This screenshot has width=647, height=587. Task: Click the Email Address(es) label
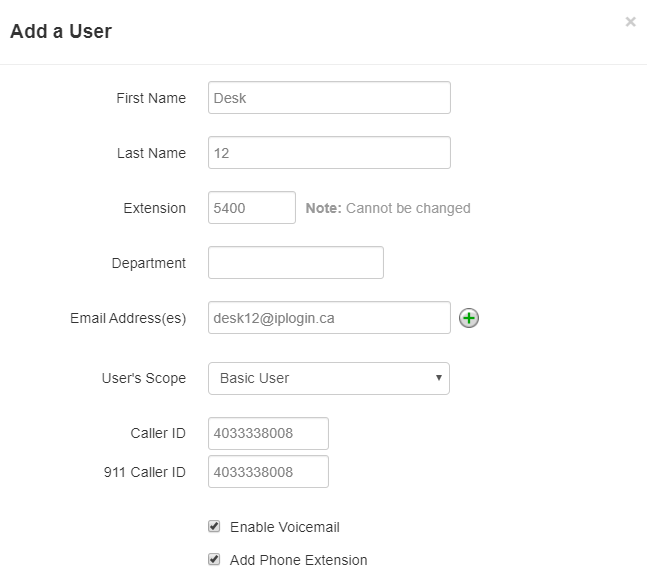pyautogui.click(x=128, y=318)
